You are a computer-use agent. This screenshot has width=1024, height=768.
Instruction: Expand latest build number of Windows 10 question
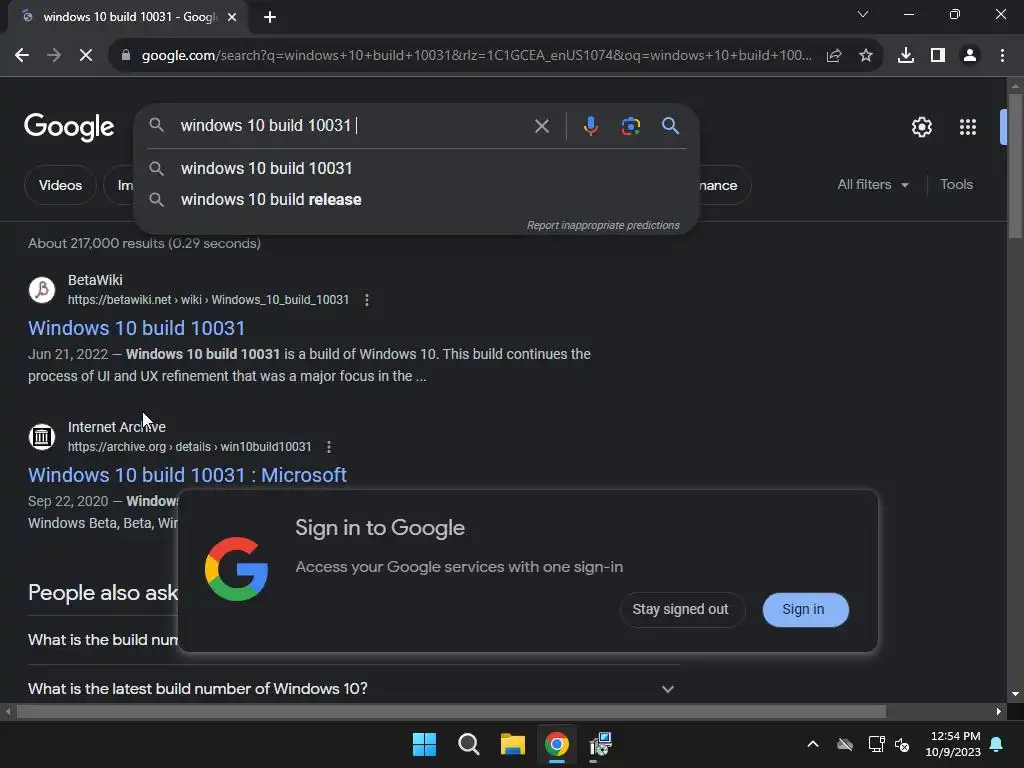[353, 689]
